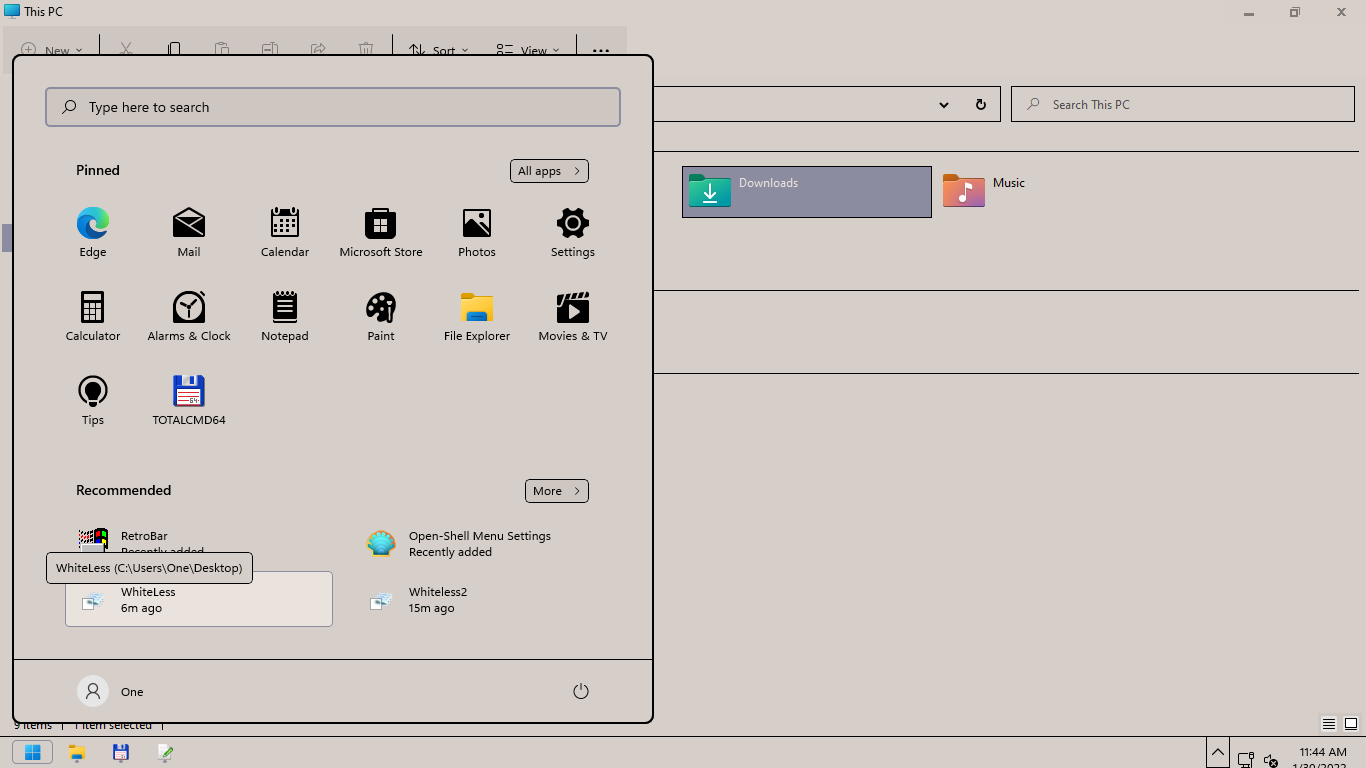This screenshot has width=1366, height=768.
Task: Launch Movies & TV app
Action: (x=573, y=308)
